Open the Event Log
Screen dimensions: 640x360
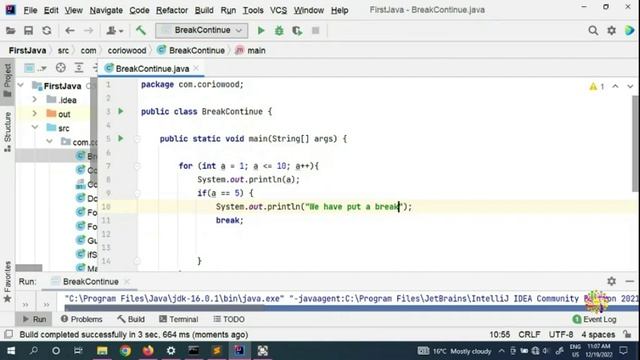594,319
